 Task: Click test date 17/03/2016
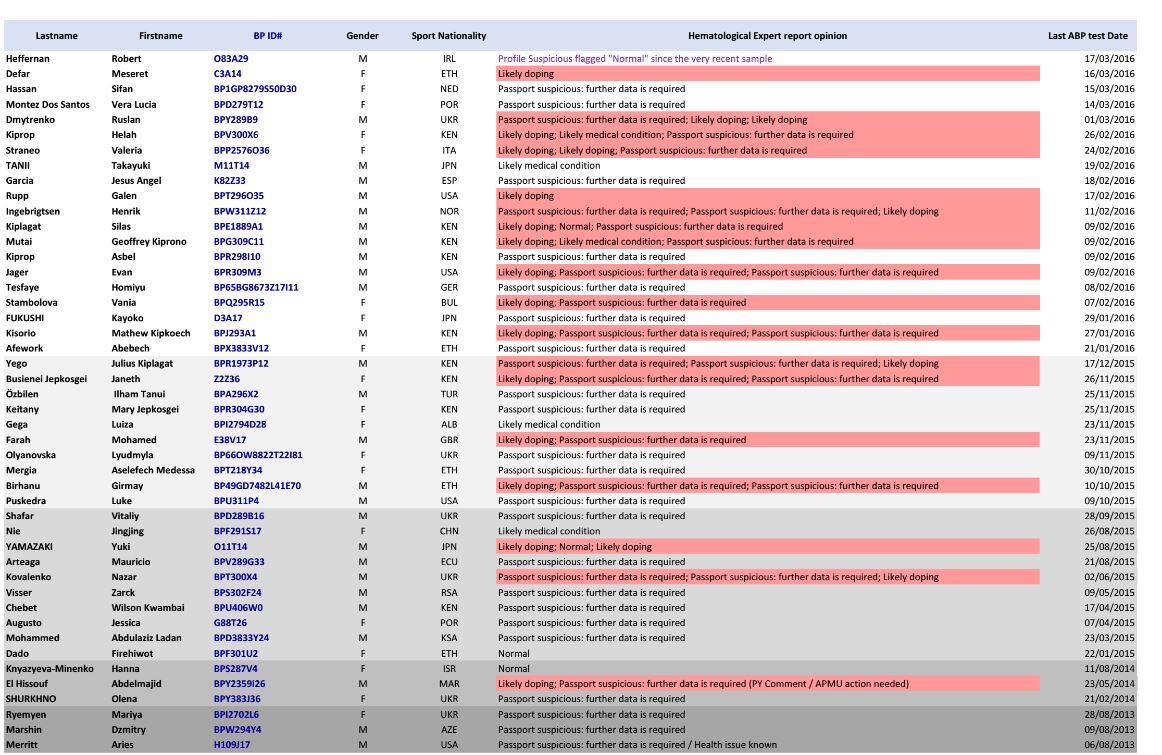1109,59
